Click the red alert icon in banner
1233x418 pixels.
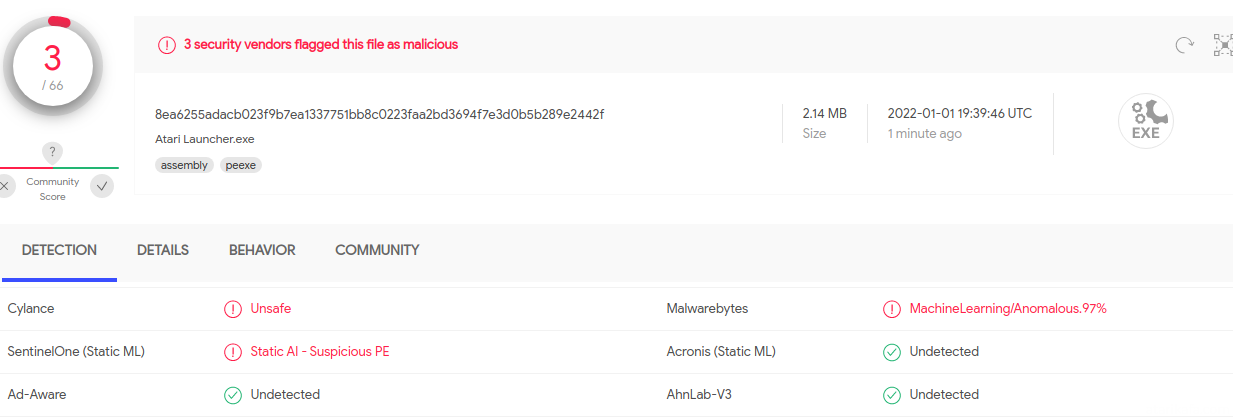coord(167,45)
